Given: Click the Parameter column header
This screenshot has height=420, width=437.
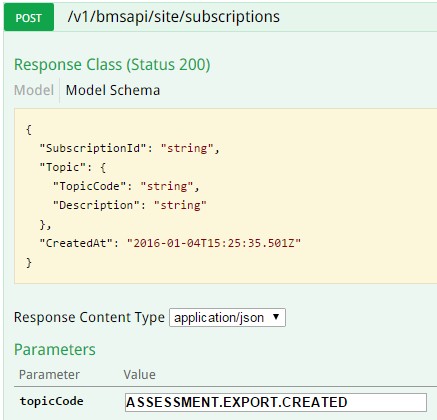Looking at the screenshot, I should [x=49, y=375].
